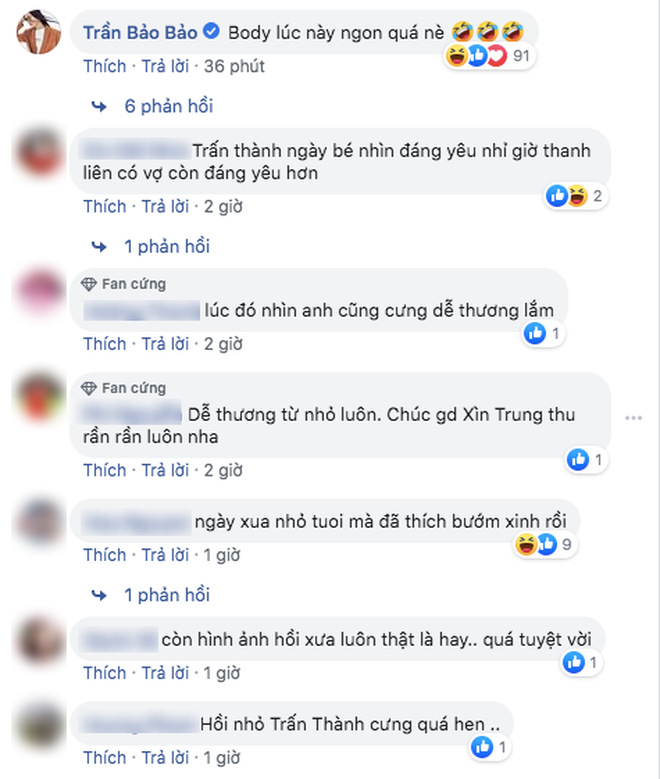Open the like count on the hình ảnh hồi xưa comment
The height and width of the screenshot is (779, 660).
(581, 662)
